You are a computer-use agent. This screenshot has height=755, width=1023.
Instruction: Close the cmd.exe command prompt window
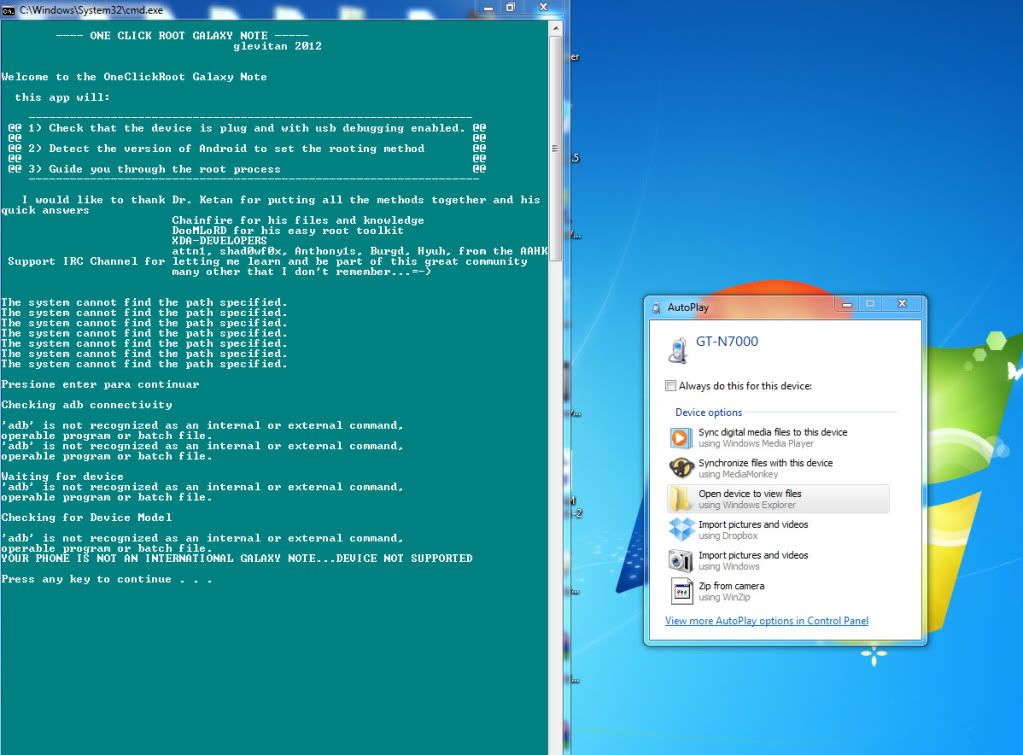(x=545, y=8)
